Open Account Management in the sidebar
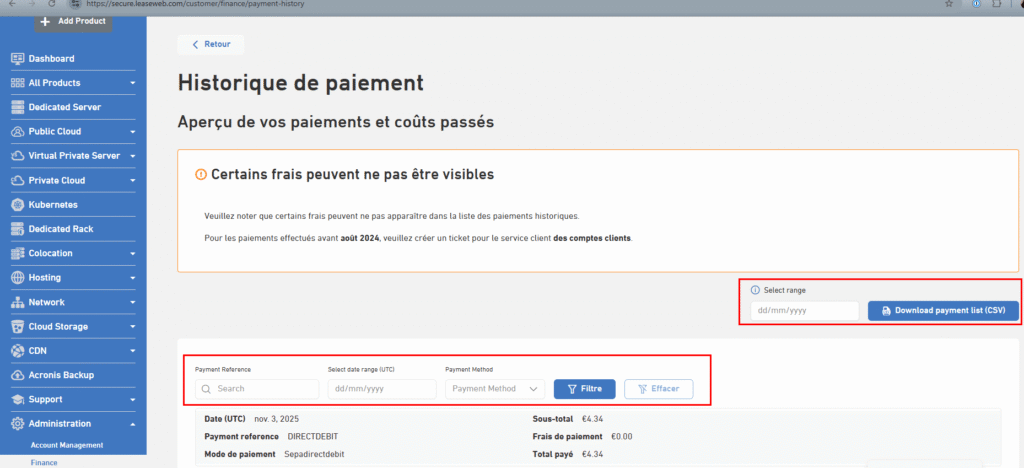 click(x=66, y=445)
